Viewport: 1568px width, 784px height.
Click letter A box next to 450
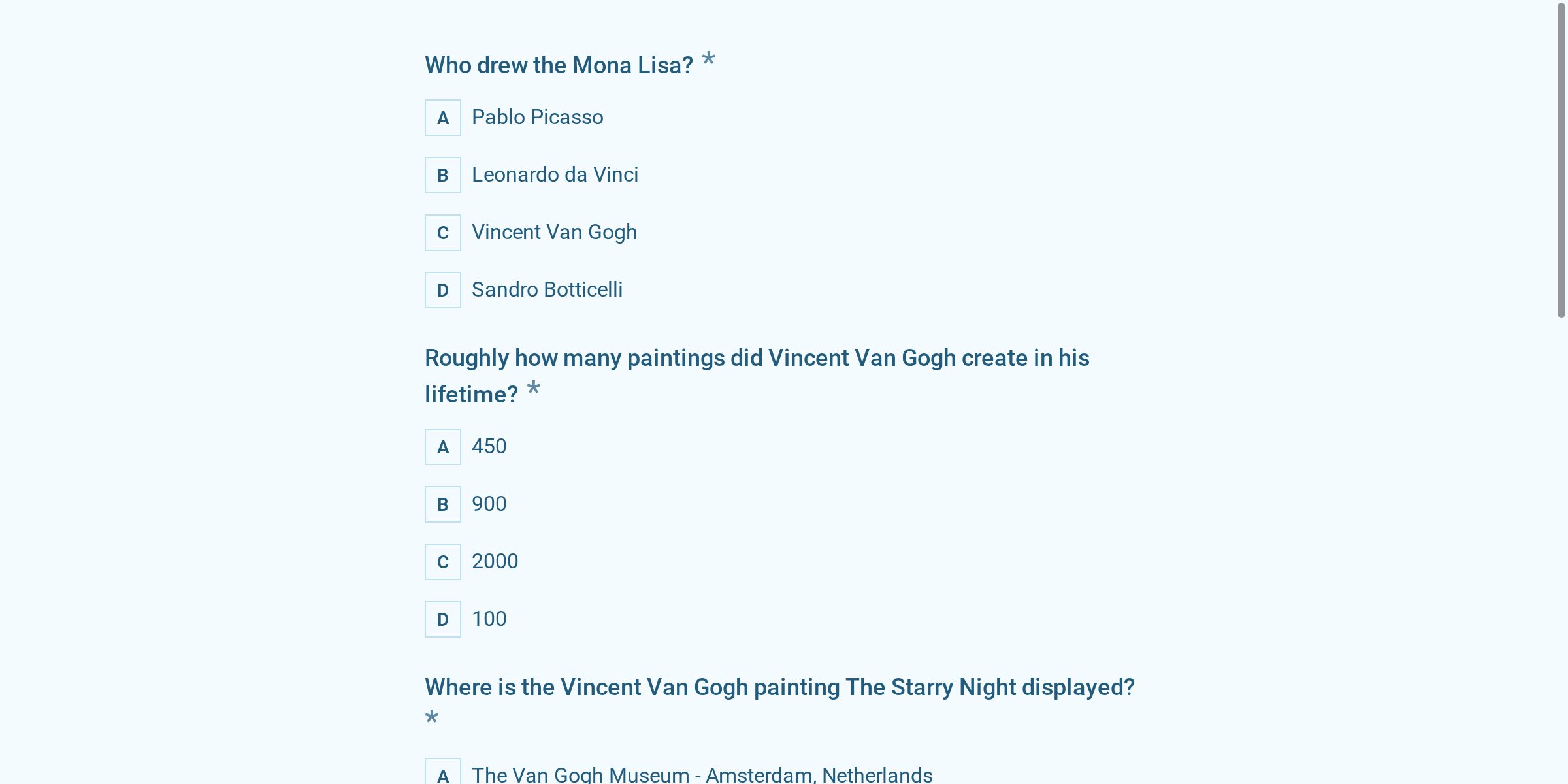click(x=443, y=447)
